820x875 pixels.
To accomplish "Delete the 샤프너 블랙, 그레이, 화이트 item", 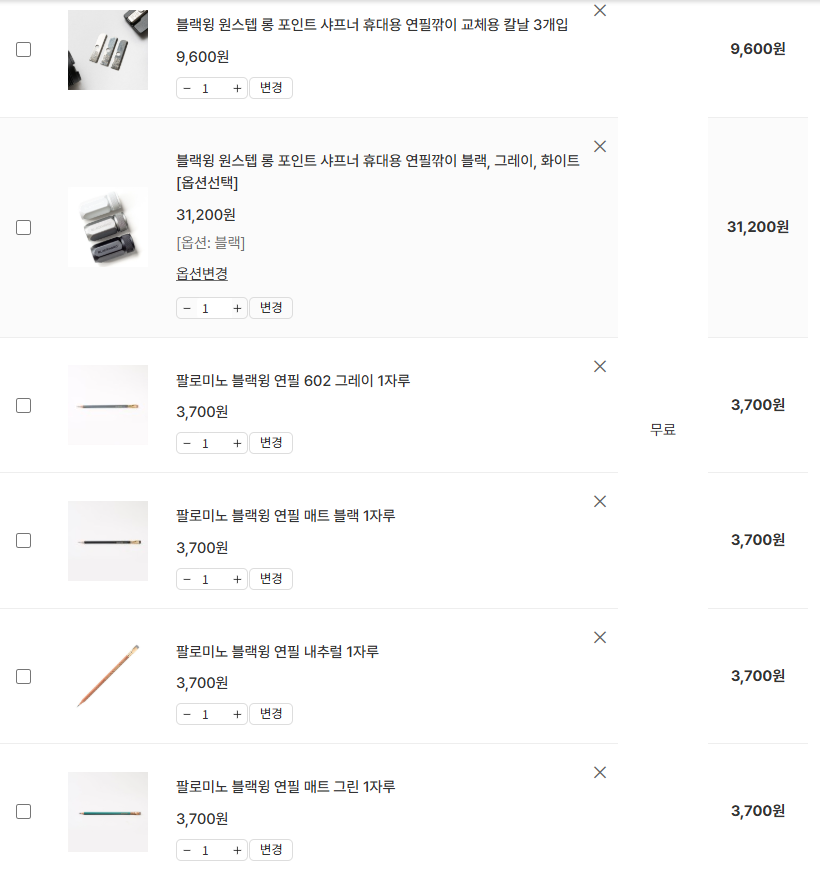I will [600, 146].
